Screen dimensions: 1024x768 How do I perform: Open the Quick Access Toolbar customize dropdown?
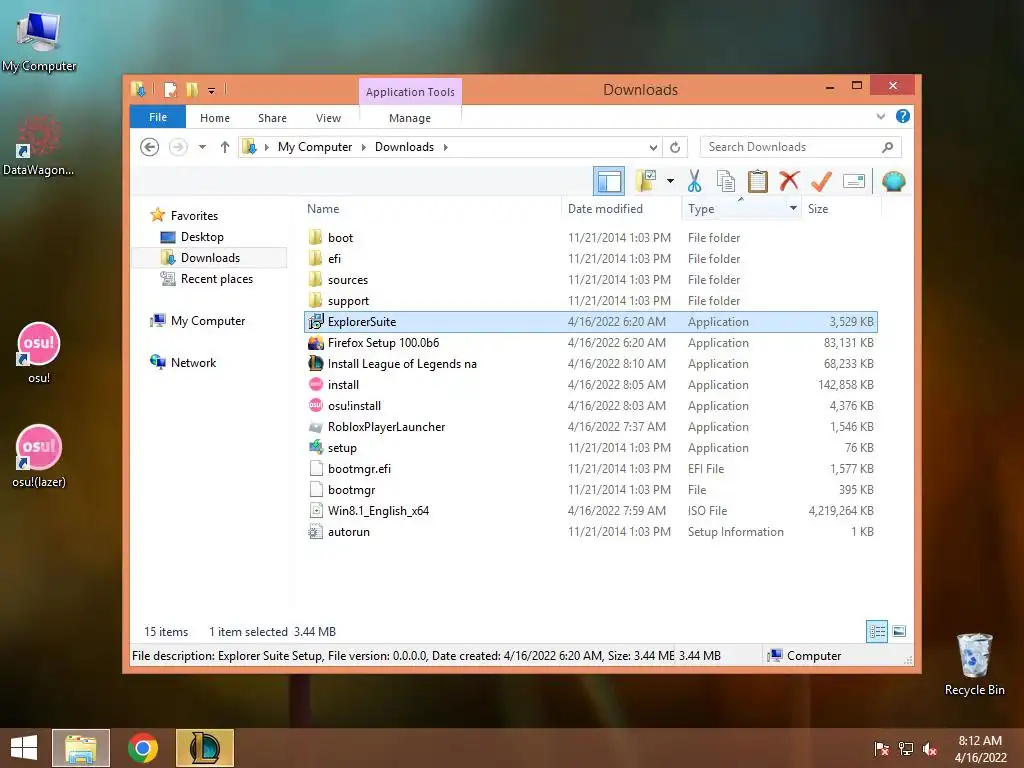[212, 90]
